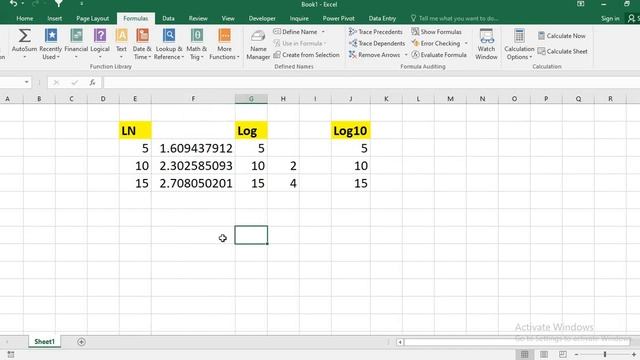Click Trace Dependents
The image size is (640, 360).
click(377, 43)
